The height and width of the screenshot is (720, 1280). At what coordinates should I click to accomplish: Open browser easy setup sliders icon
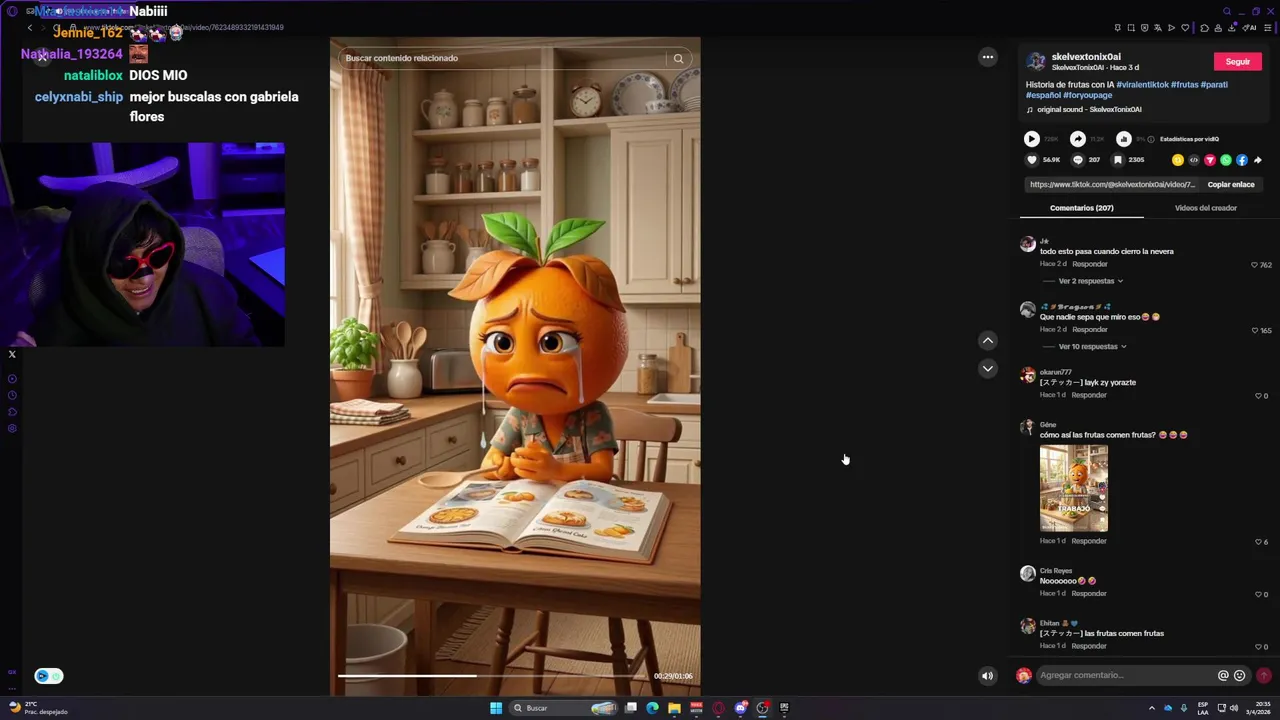pos(1267,28)
